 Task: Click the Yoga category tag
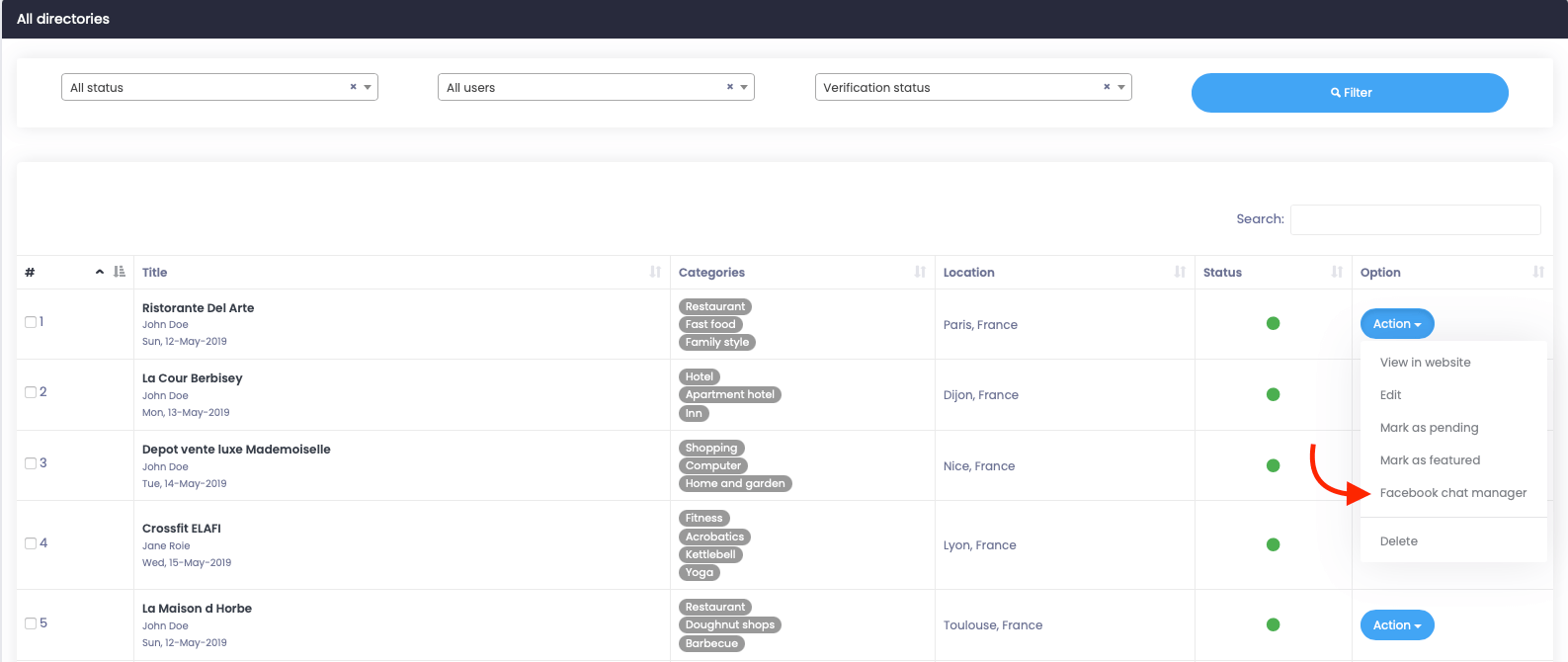pyautogui.click(x=700, y=572)
